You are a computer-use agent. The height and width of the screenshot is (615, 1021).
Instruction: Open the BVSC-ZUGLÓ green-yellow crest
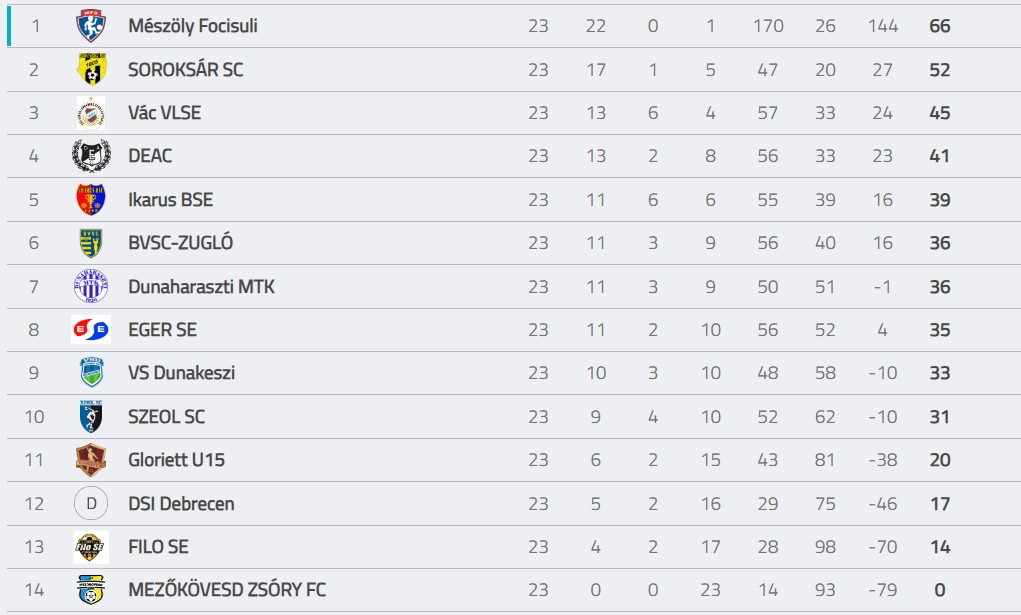click(91, 243)
